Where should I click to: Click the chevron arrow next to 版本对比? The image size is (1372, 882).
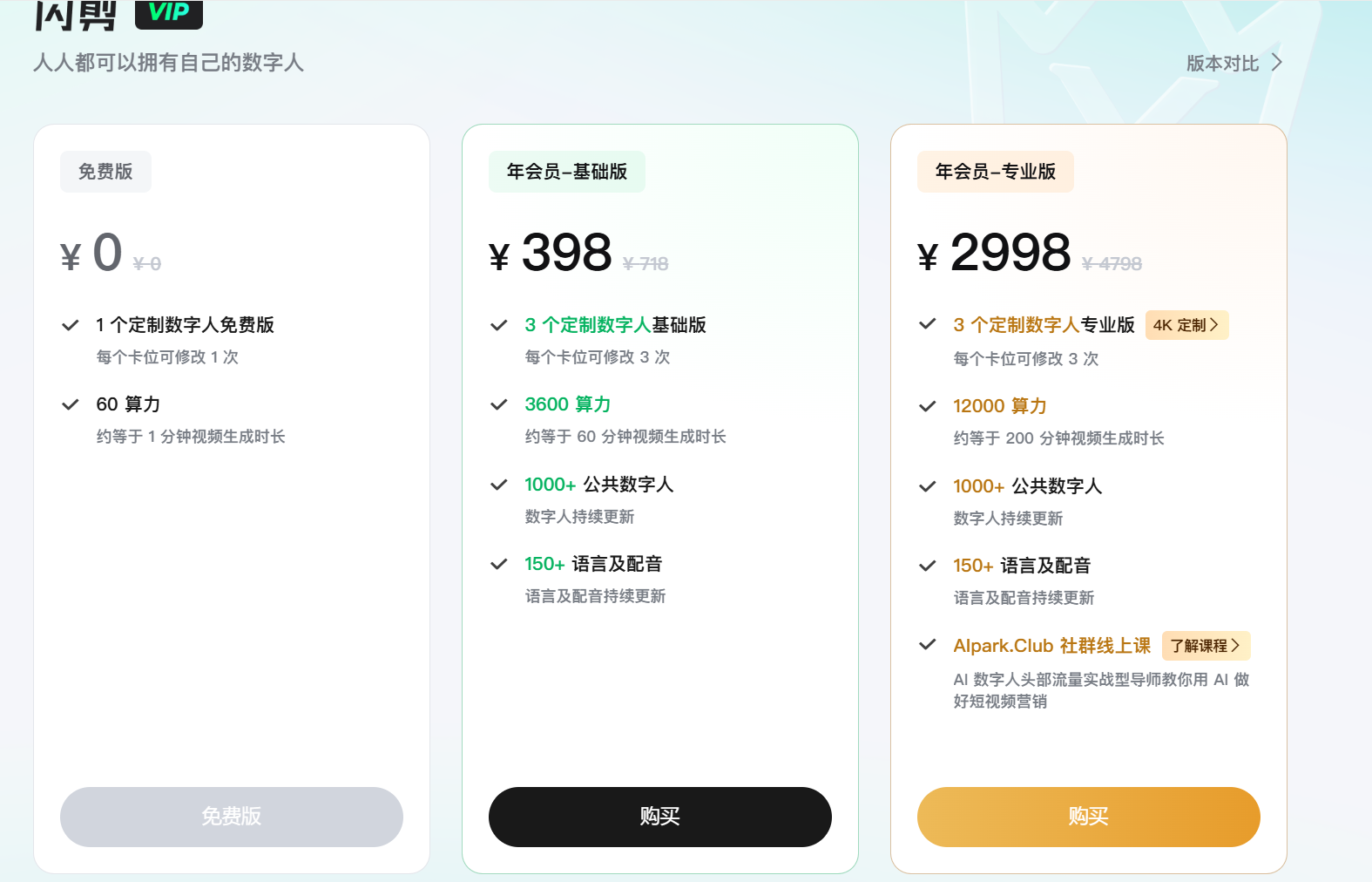click(x=1277, y=63)
